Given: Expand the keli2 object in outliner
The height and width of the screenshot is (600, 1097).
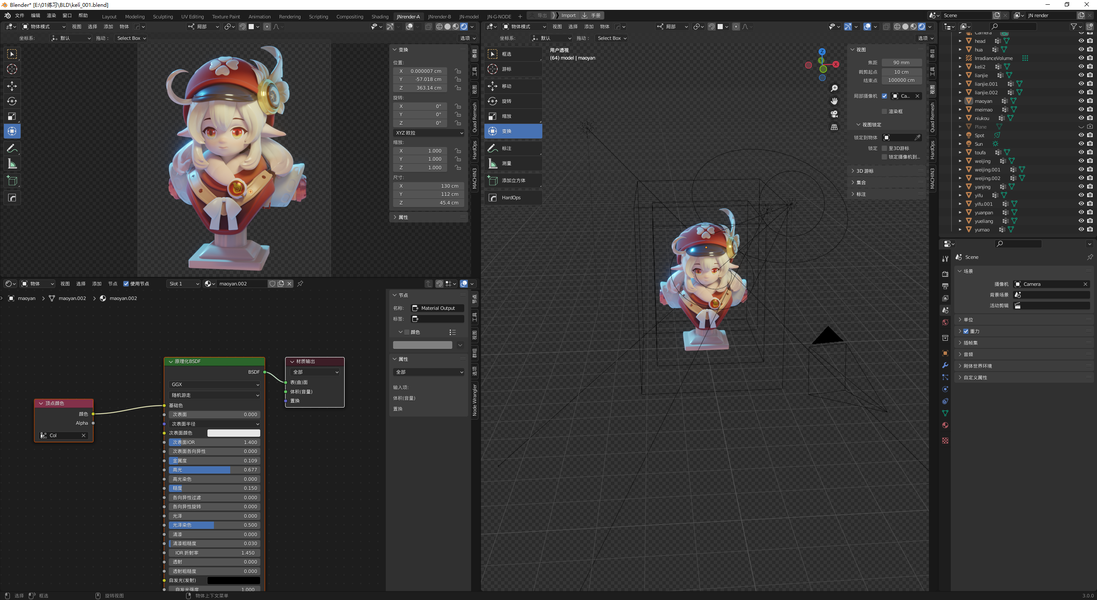Looking at the screenshot, I should click(x=960, y=66).
